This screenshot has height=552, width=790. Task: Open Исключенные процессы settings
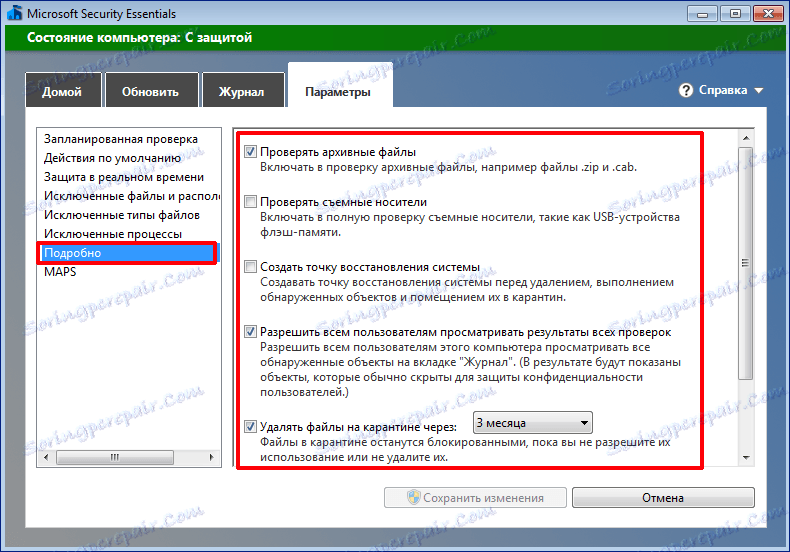(x=128, y=234)
